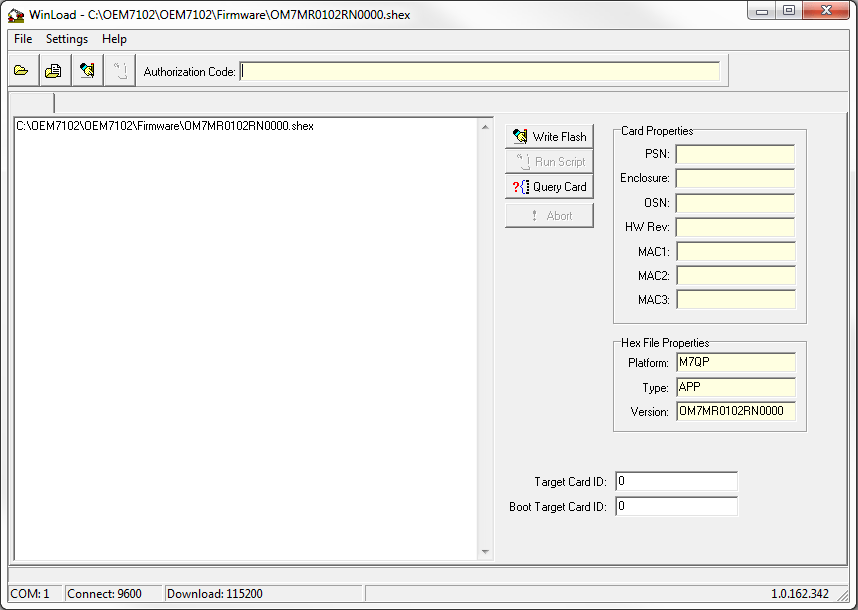Screen dimensions: 858x610
Task: Click the Connect: 9600 status entry
Action: tap(113, 594)
